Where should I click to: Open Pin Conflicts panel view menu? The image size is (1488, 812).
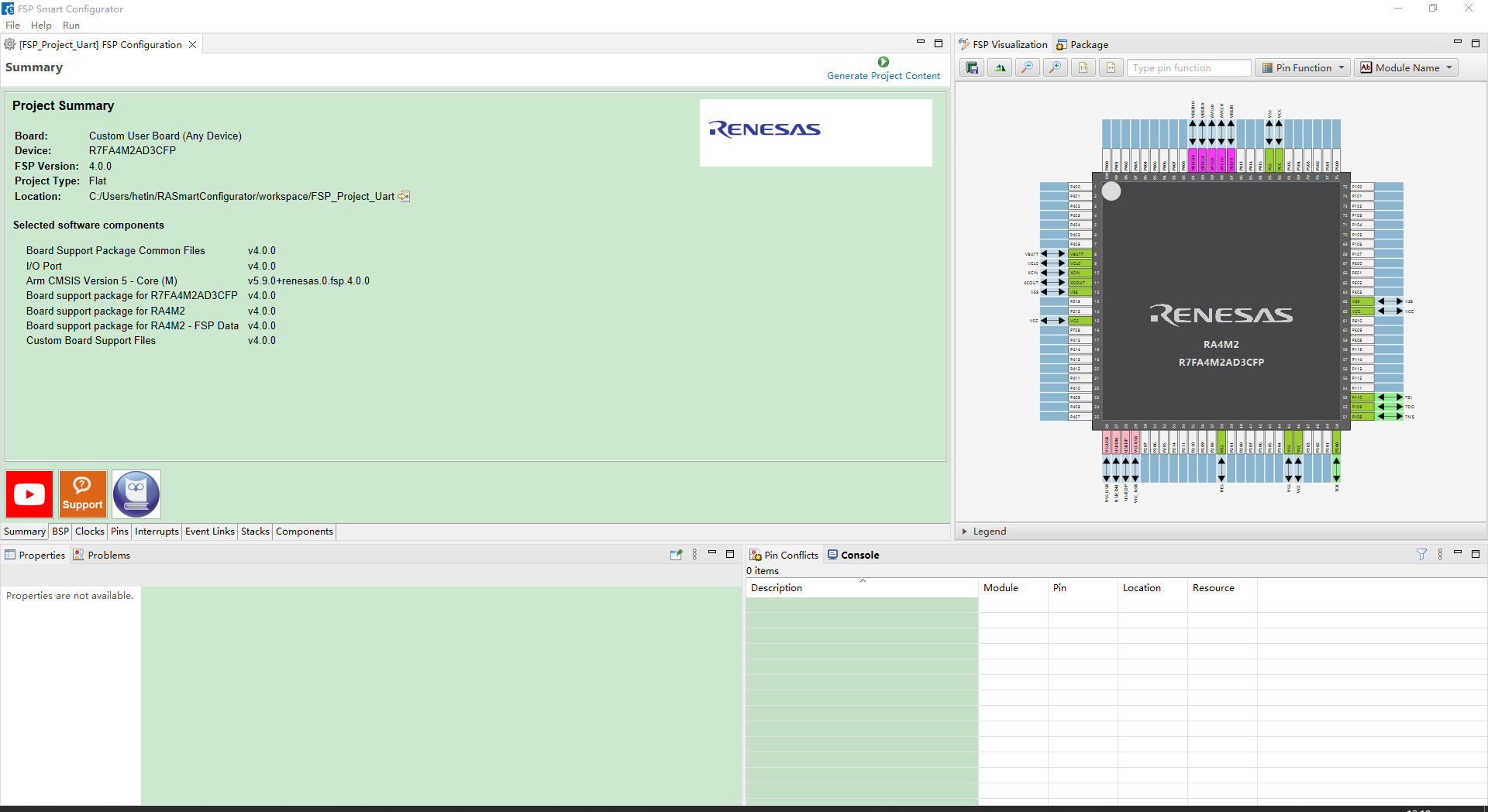(1440, 555)
